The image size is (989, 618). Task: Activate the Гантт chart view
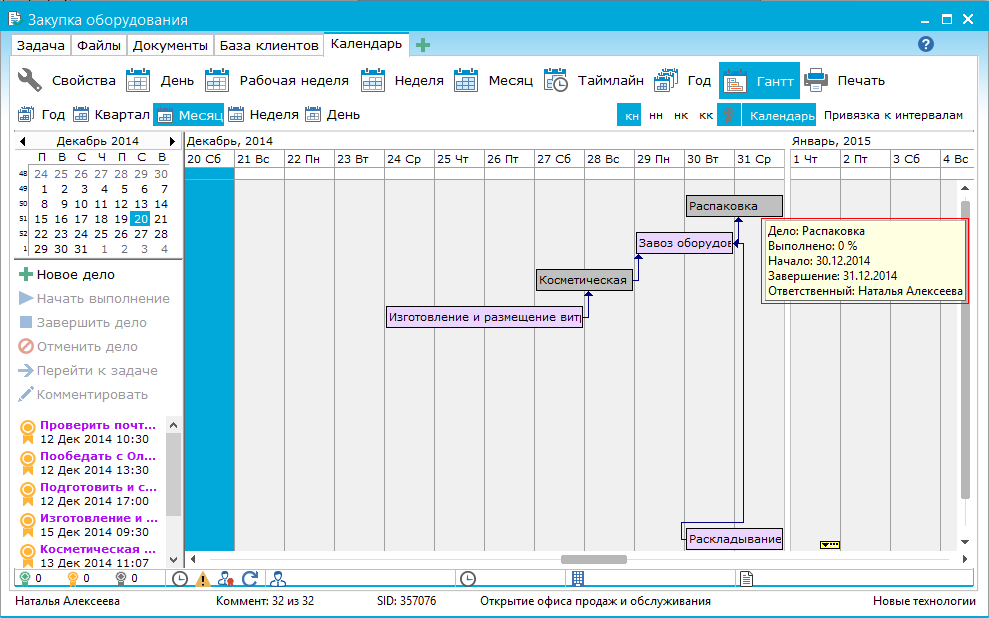click(x=759, y=81)
